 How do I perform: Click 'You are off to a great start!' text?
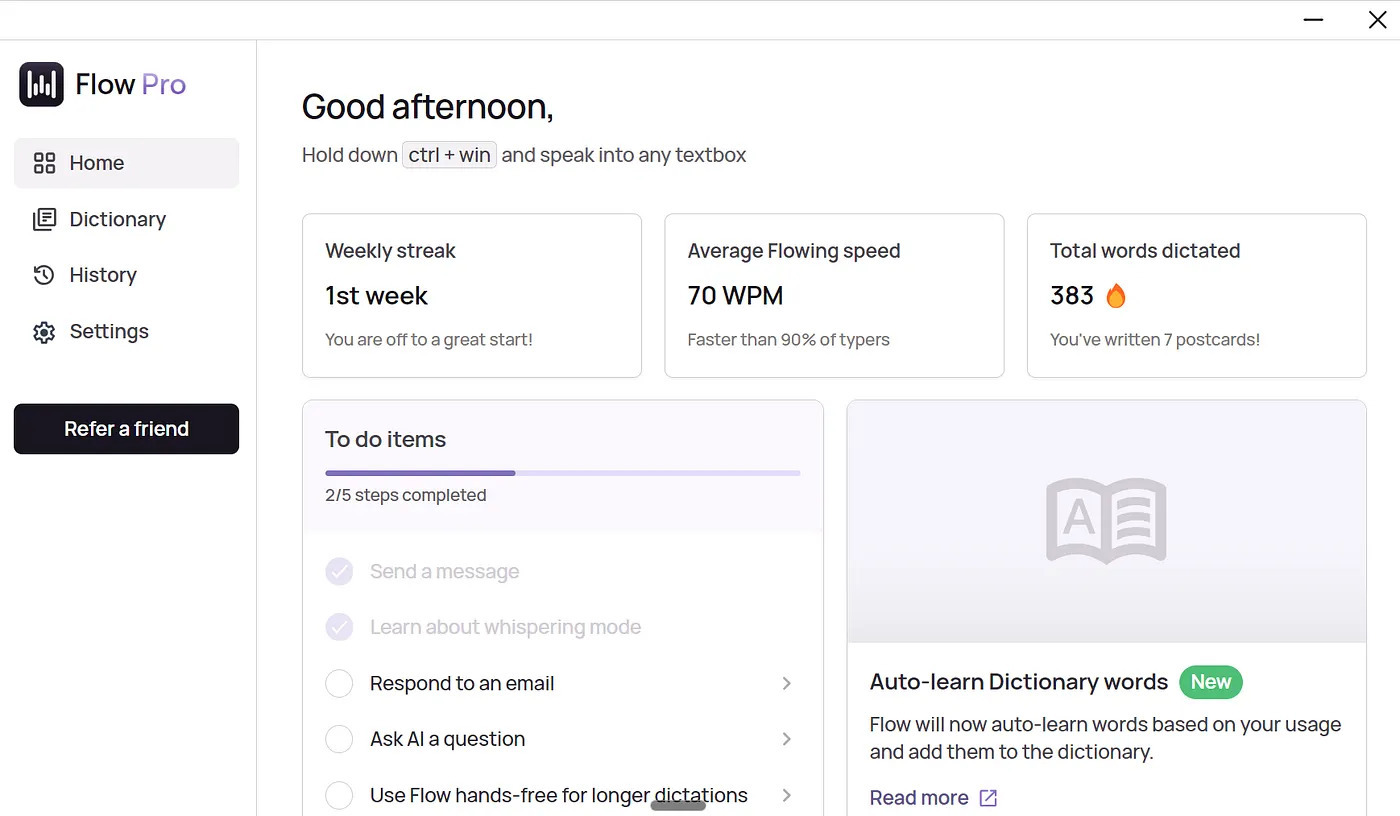pyautogui.click(x=429, y=339)
